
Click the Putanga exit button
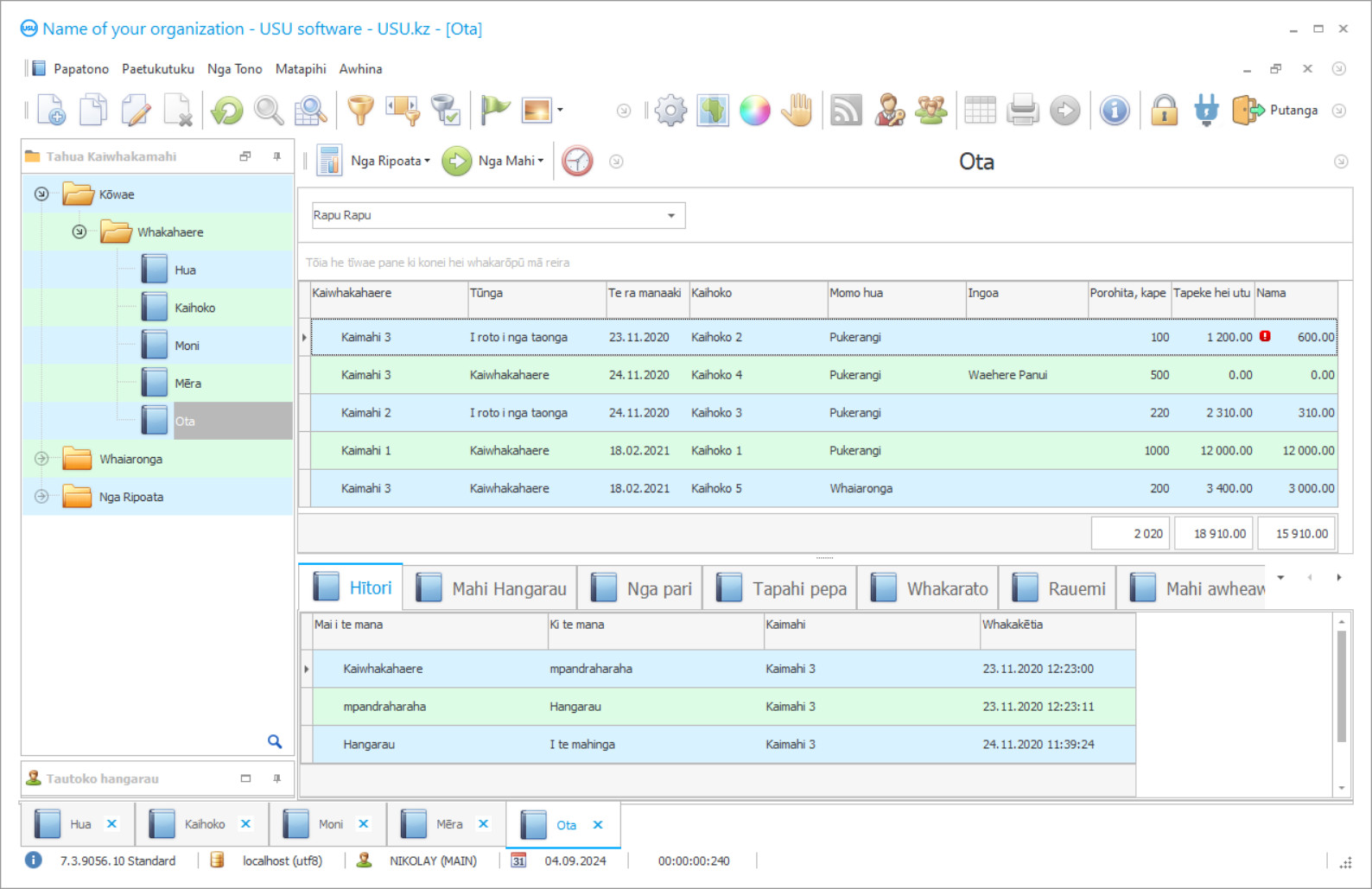[1275, 111]
